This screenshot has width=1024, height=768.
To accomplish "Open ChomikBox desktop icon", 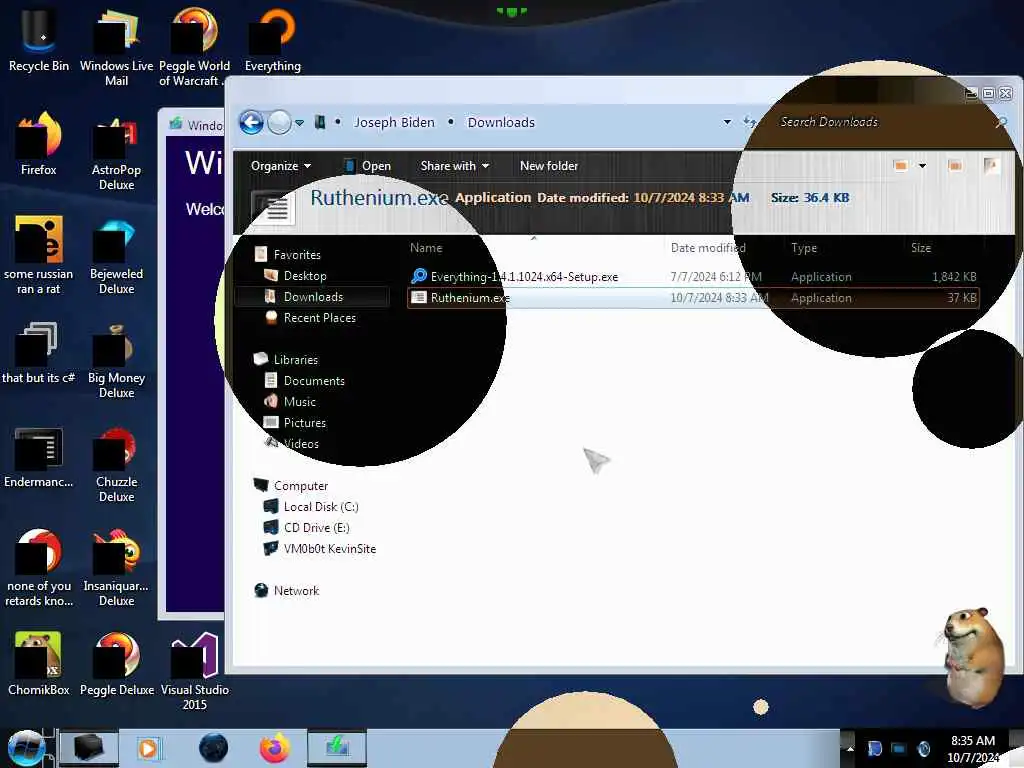I will (39, 664).
